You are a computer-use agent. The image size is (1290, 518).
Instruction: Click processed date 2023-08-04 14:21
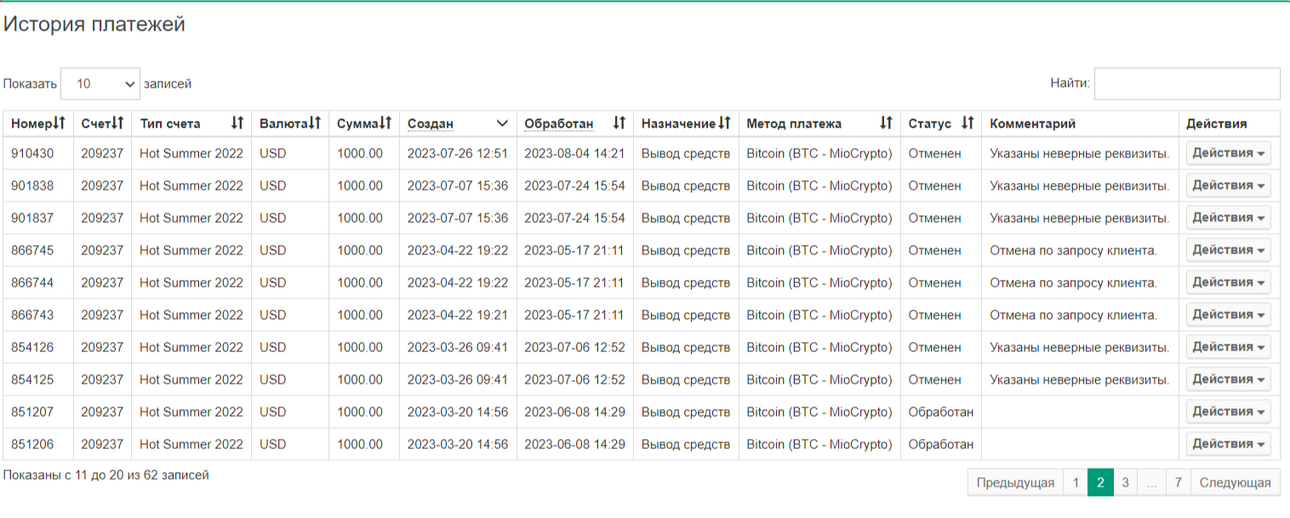pyautogui.click(x=575, y=153)
